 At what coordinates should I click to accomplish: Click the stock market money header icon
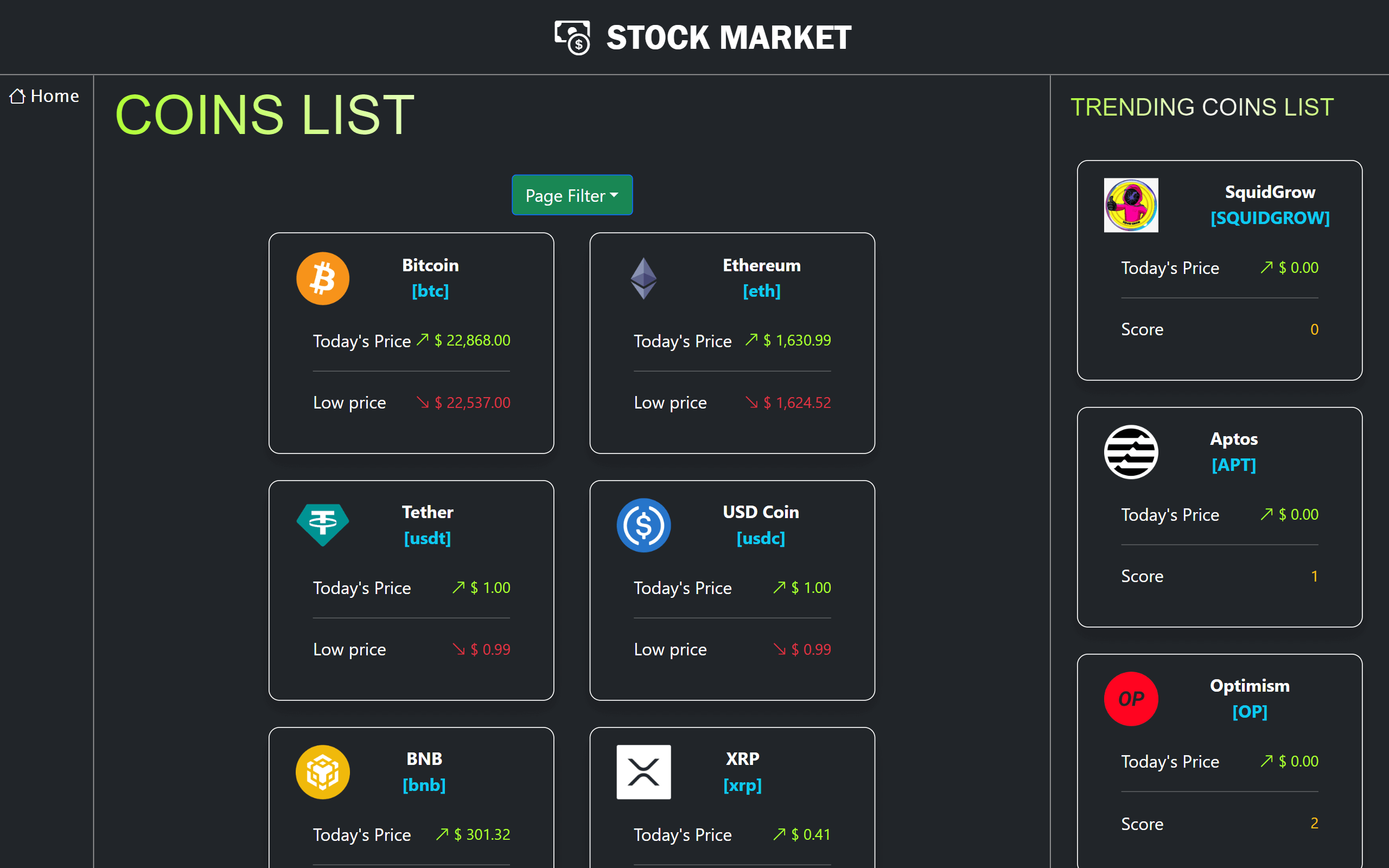pos(572,37)
